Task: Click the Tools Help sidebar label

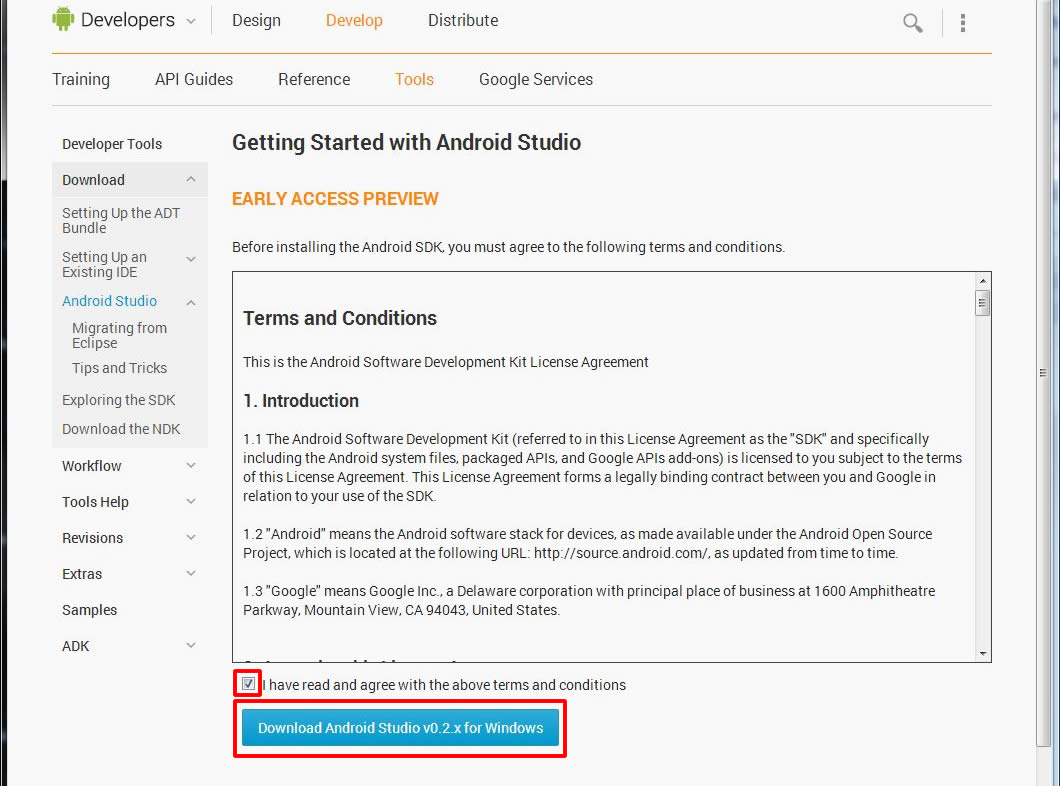Action: pyautogui.click(x=95, y=501)
